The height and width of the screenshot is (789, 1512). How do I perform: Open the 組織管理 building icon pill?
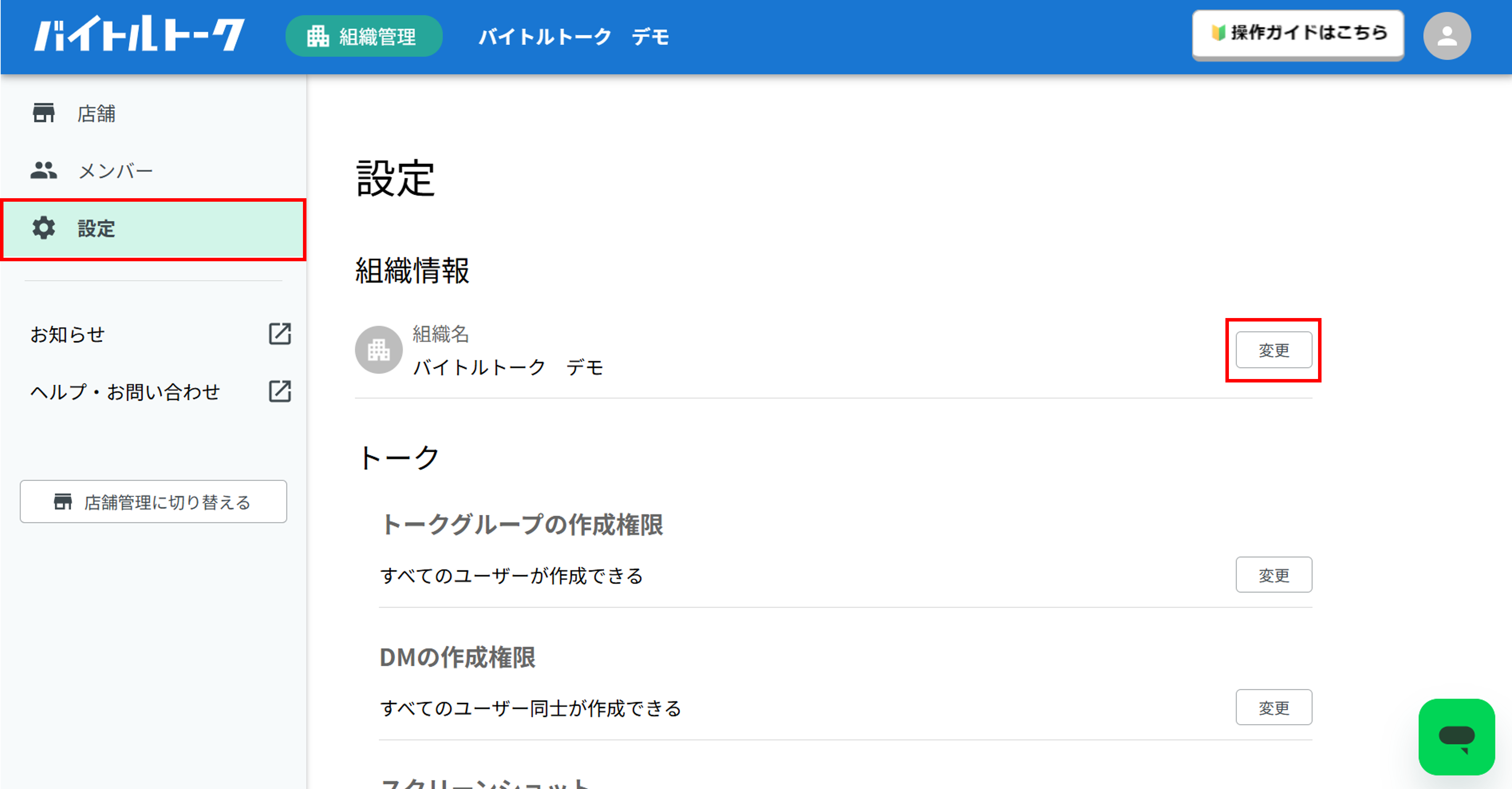[x=364, y=36]
